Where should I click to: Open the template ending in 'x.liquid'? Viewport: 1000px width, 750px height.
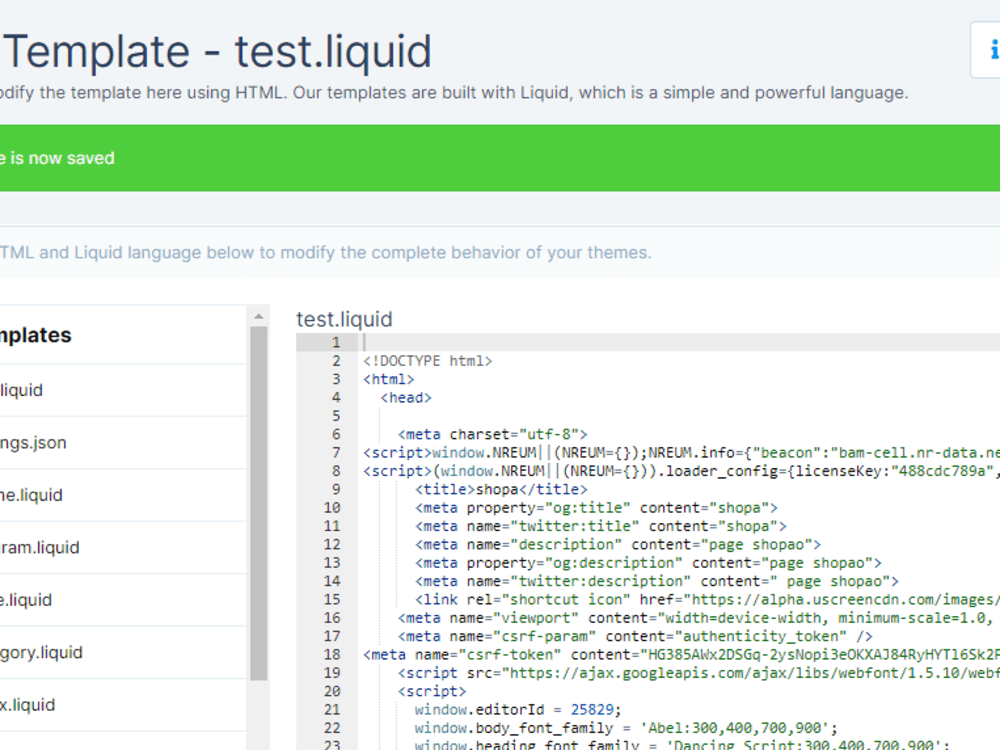pyautogui.click(x=121, y=705)
